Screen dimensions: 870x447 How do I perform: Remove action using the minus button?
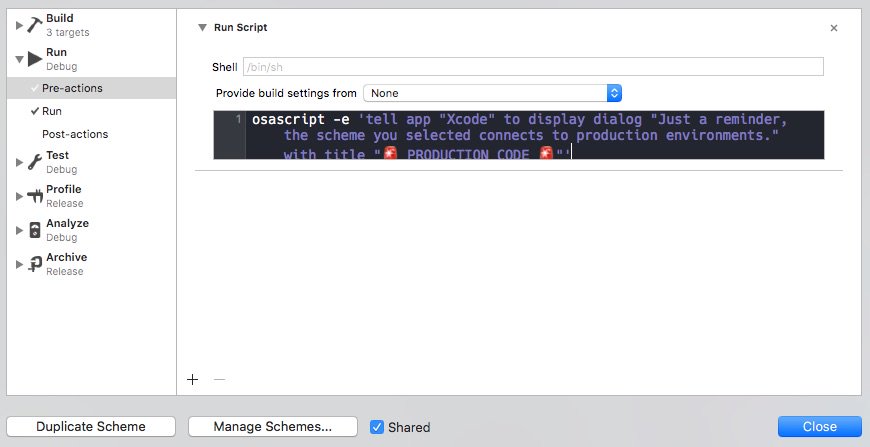220,379
